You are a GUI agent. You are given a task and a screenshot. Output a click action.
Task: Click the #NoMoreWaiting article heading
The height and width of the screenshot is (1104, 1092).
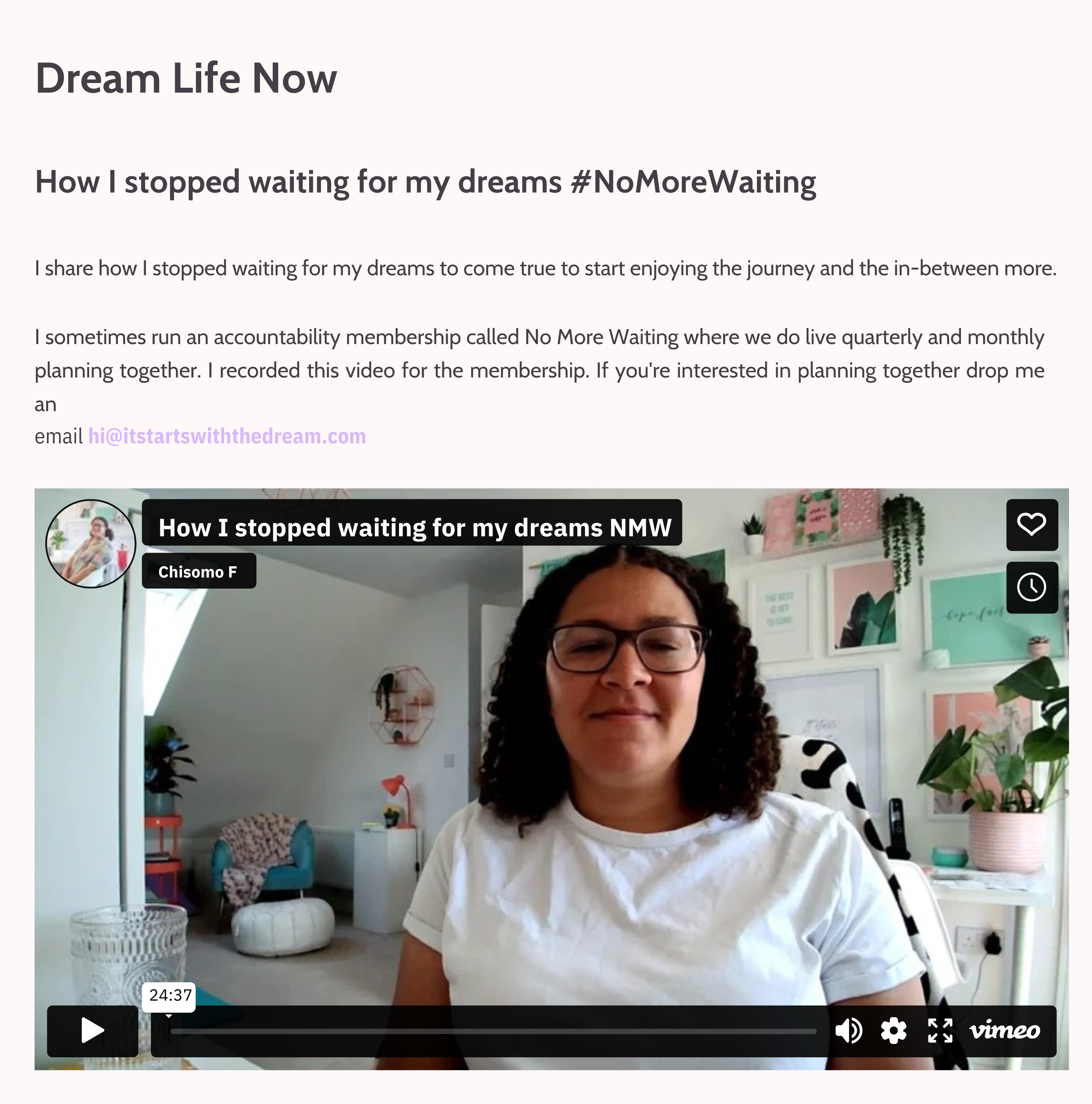(x=426, y=182)
